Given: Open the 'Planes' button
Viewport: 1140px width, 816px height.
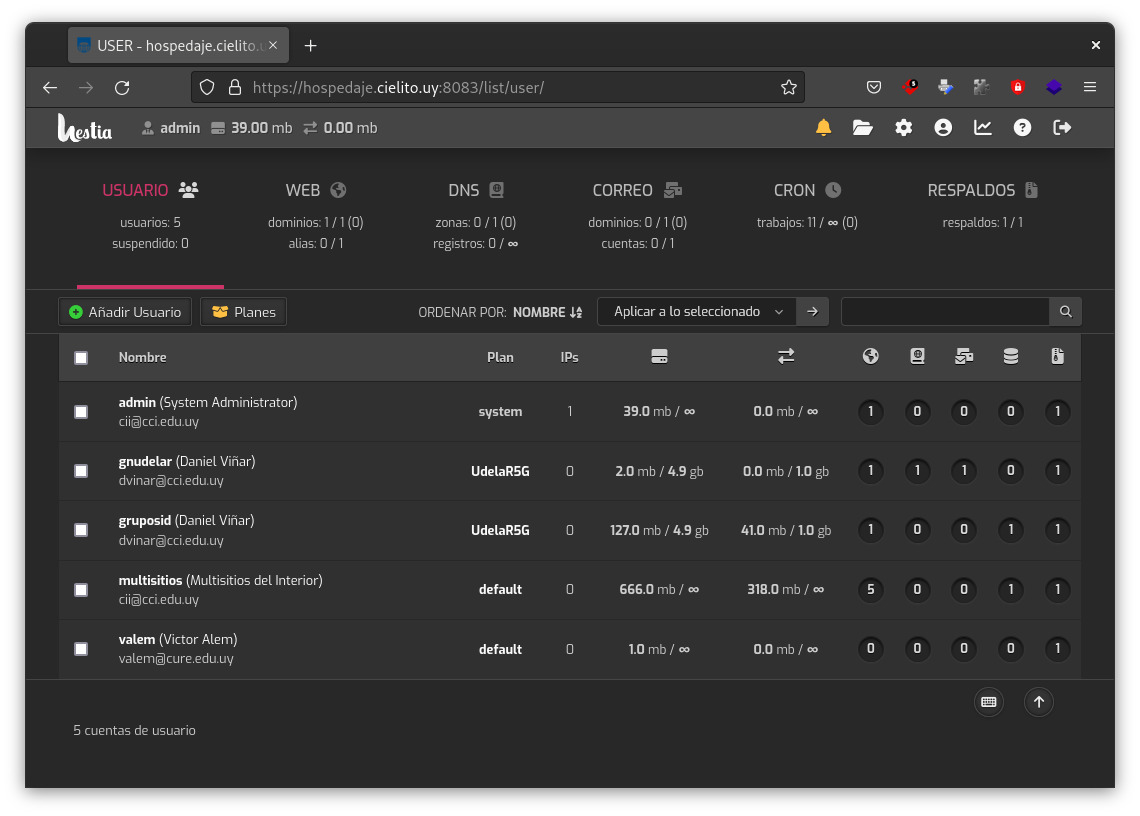Looking at the screenshot, I should coord(244,312).
